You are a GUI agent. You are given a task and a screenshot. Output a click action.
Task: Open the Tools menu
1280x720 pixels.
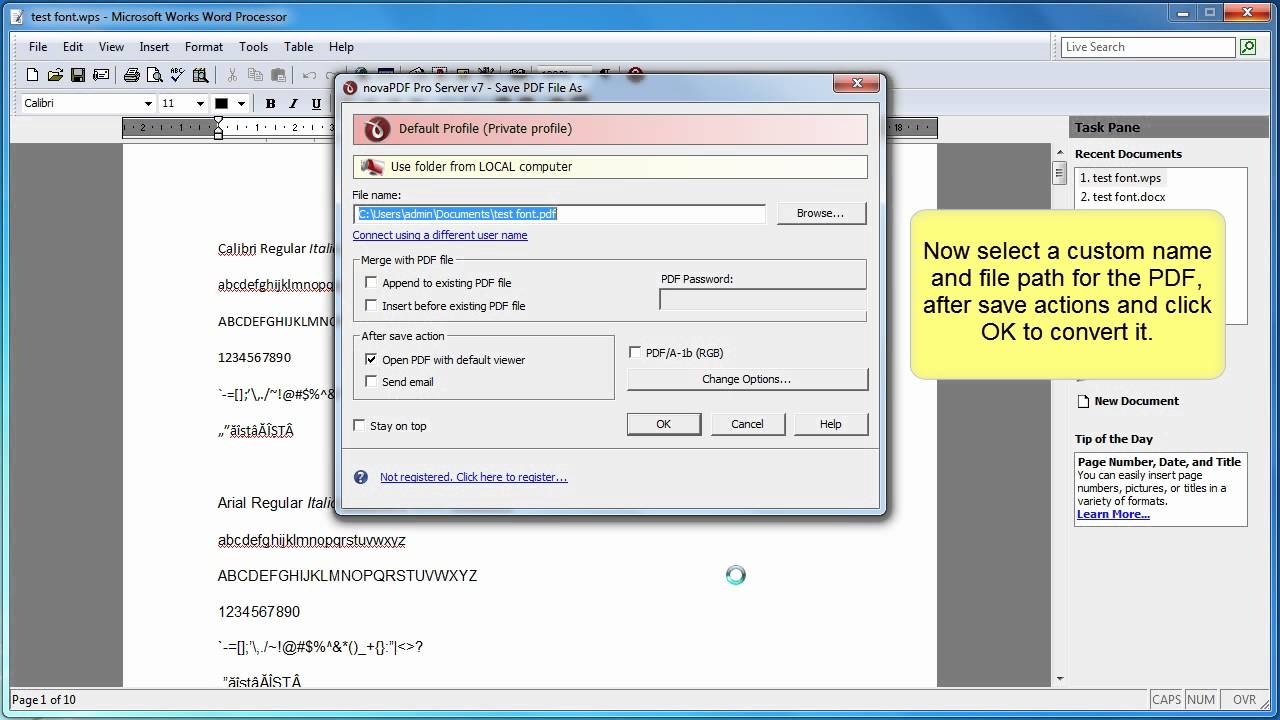click(x=253, y=47)
